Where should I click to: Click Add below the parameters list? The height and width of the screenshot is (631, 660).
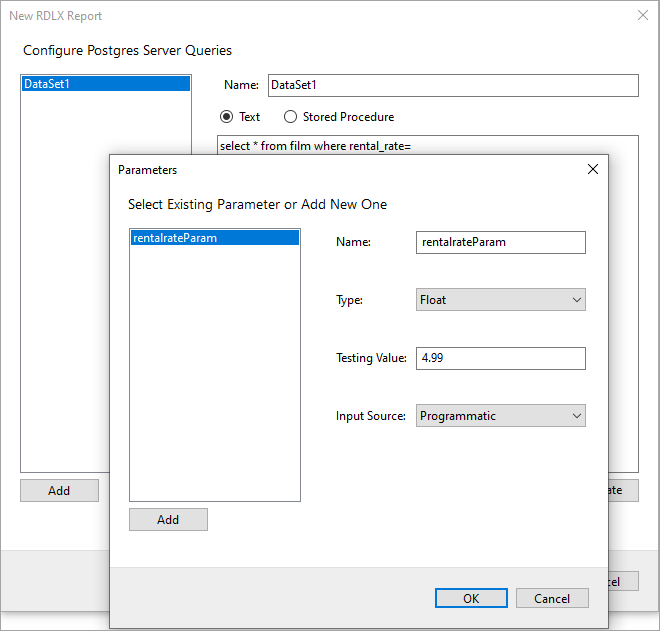168,519
